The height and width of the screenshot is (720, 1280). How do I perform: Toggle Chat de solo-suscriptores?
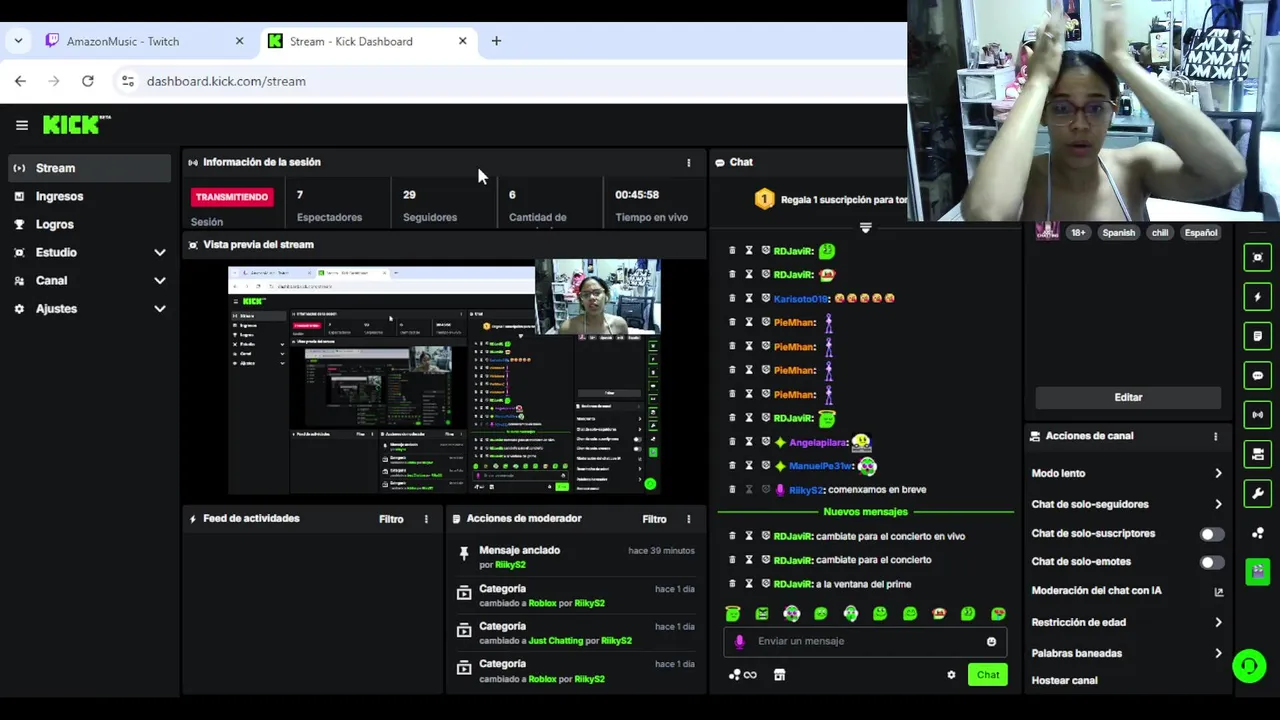coord(1212,534)
